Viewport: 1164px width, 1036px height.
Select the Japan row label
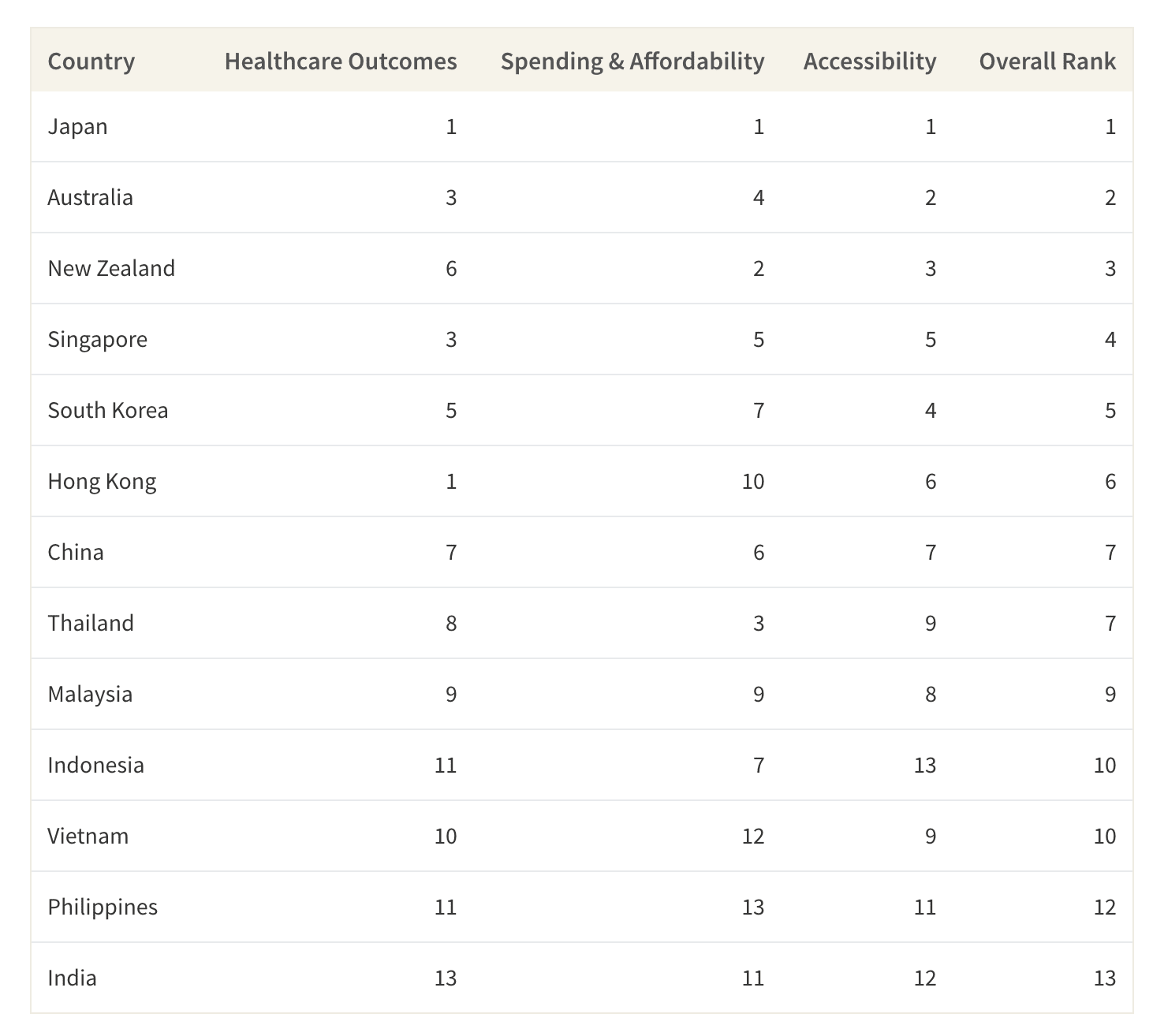tap(77, 127)
